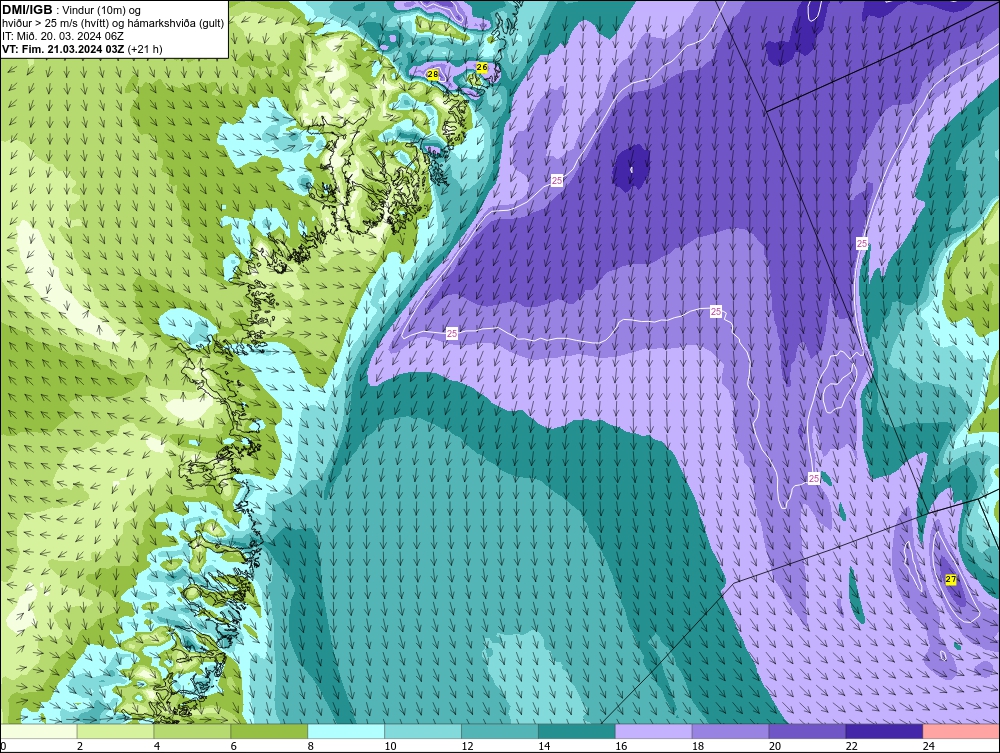Click the legend scale number "24"
Viewport: 1000px width, 753px height.
(x=929, y=746)
